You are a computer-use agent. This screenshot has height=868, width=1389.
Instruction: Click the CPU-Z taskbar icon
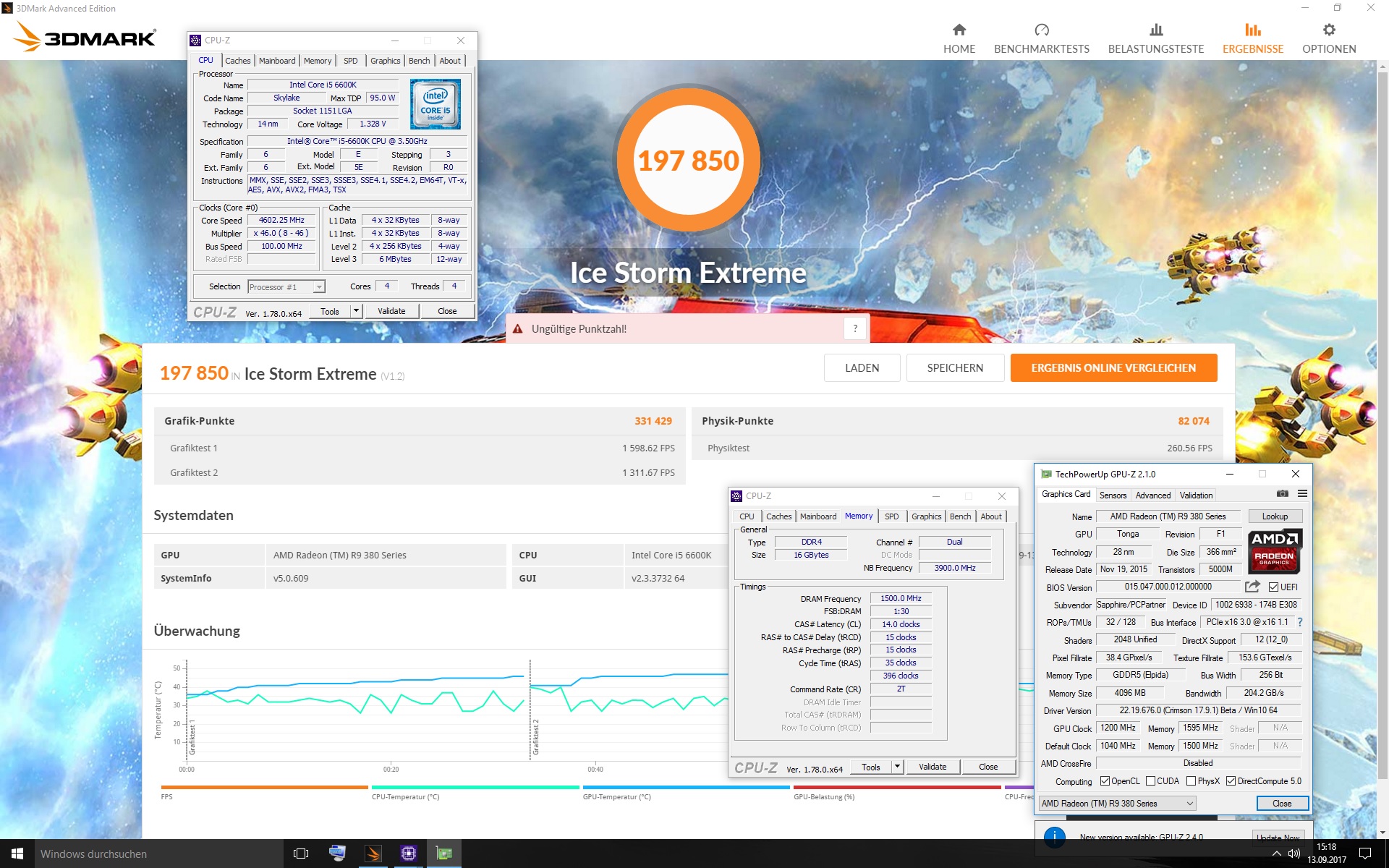point(409,854)
